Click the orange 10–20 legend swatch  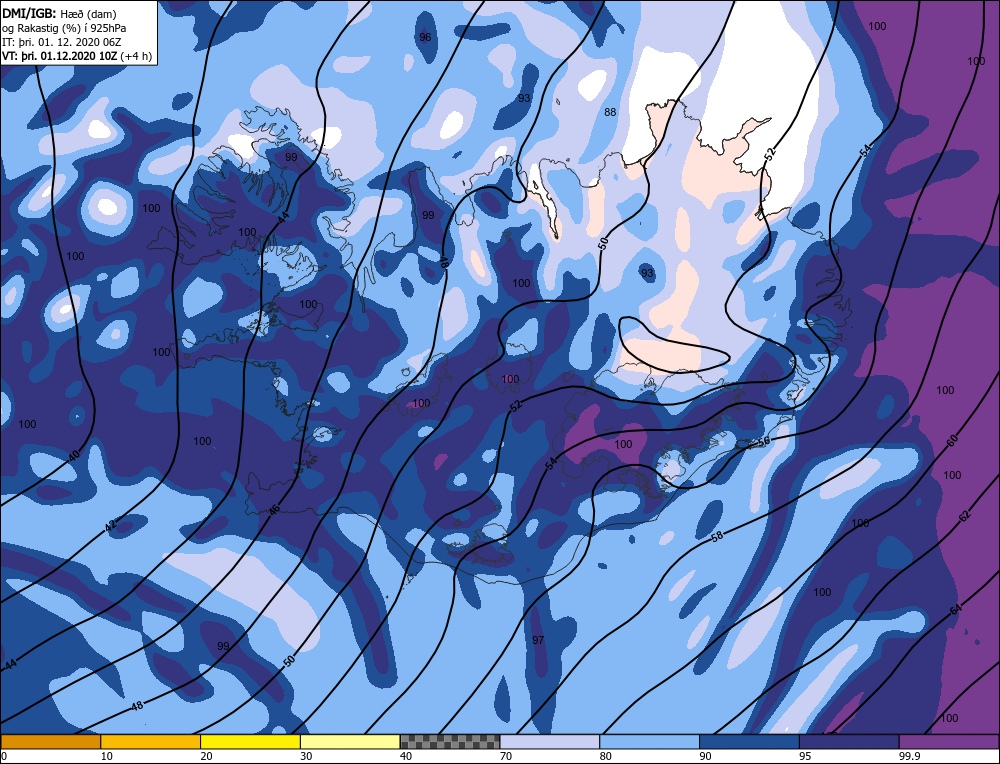[151, 742]
